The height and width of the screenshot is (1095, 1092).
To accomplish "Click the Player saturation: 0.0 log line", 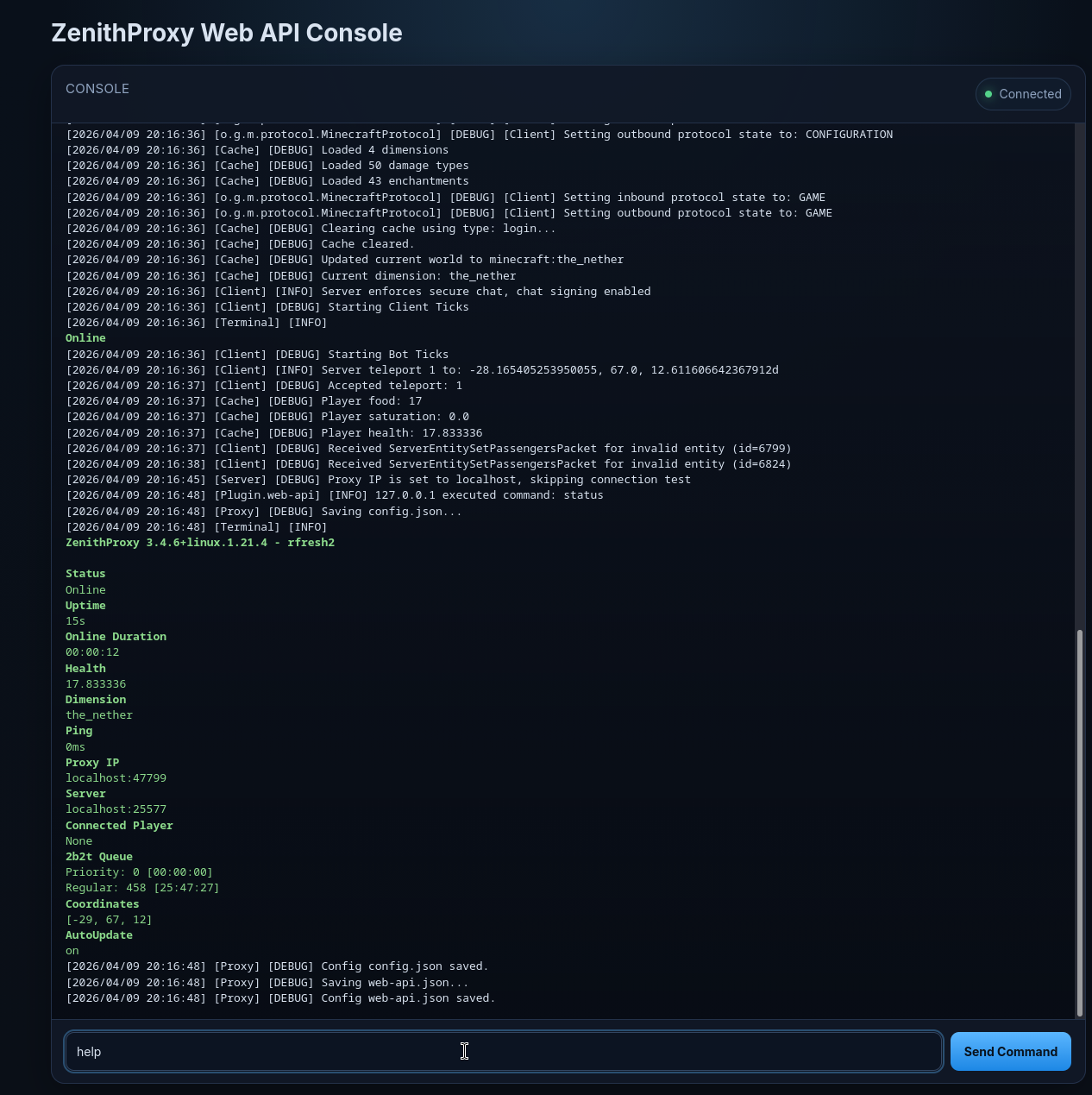I will (267, 417).
